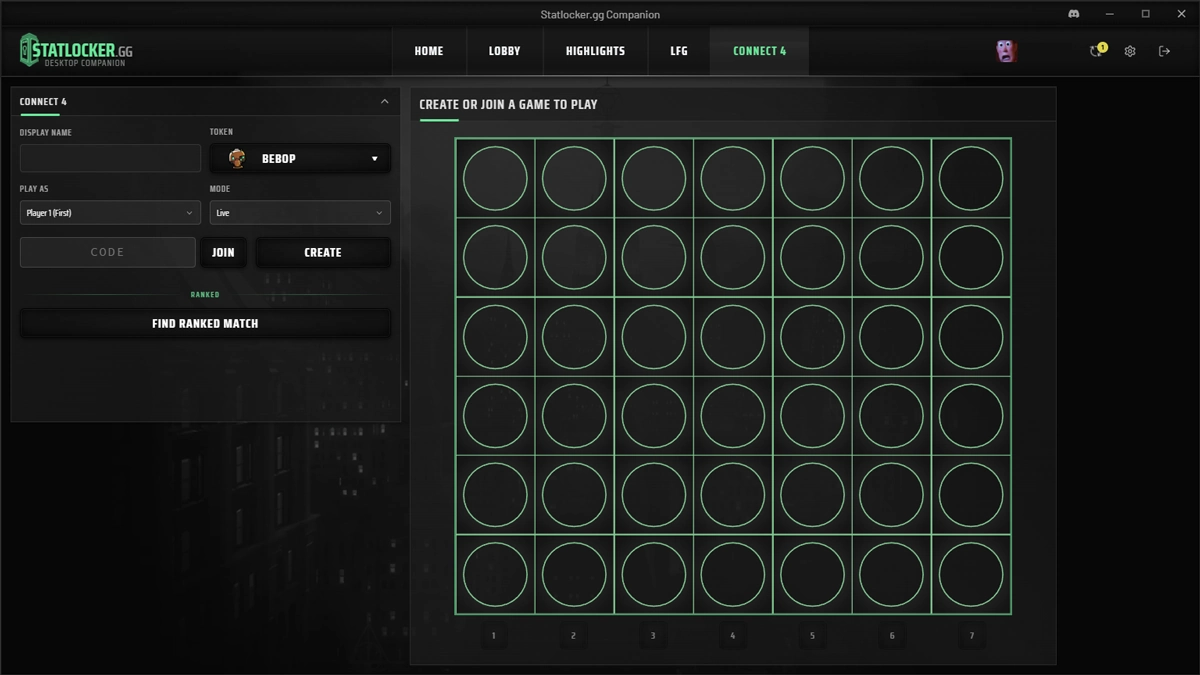Open the Lobby tab

504,51
